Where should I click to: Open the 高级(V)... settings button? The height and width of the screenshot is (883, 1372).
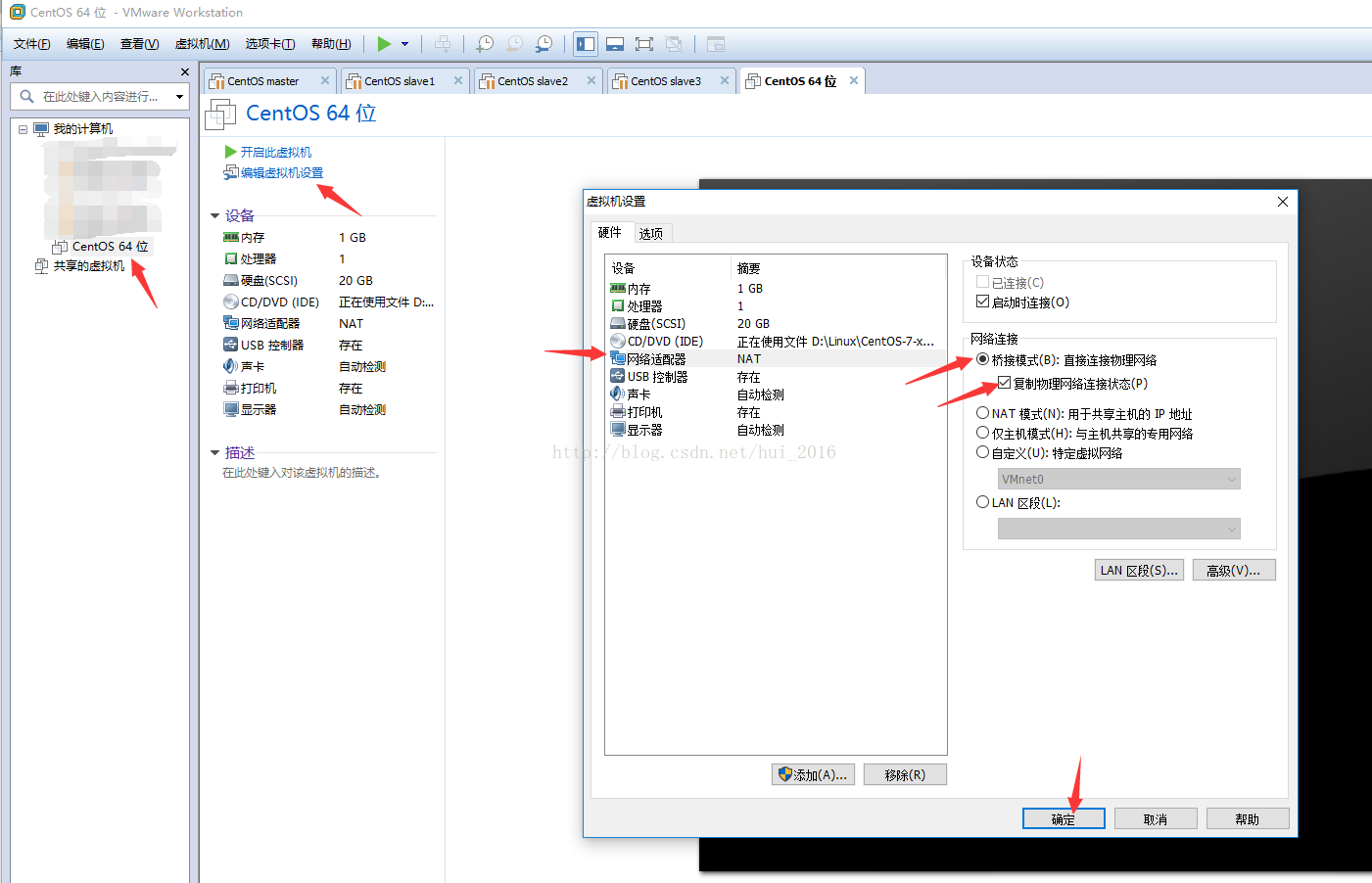click(x=1234, y=570)
